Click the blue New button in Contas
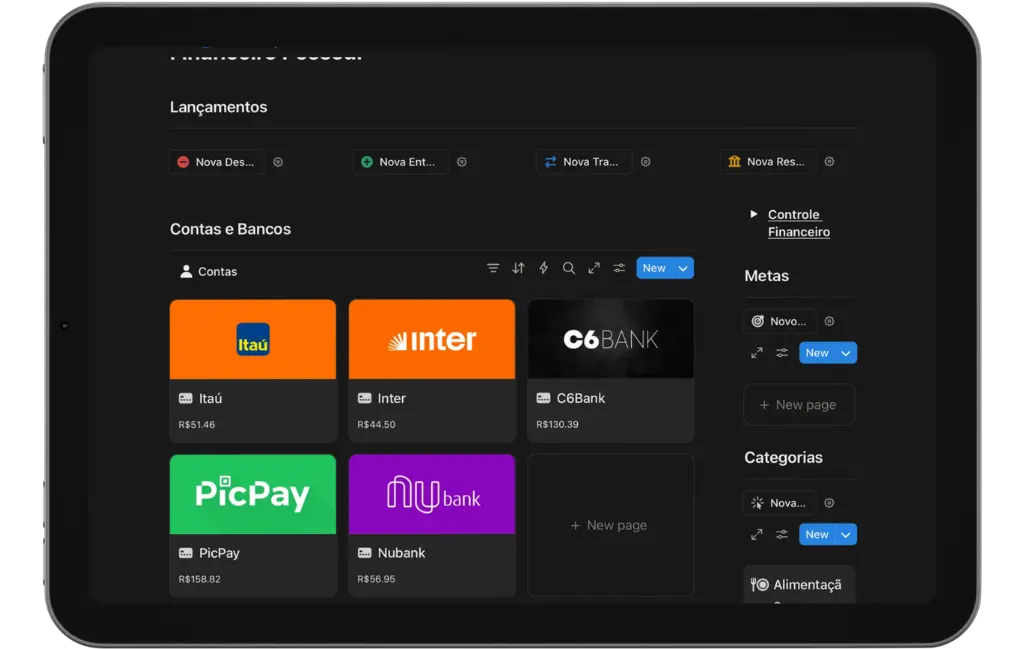 [x=654, y=268]
